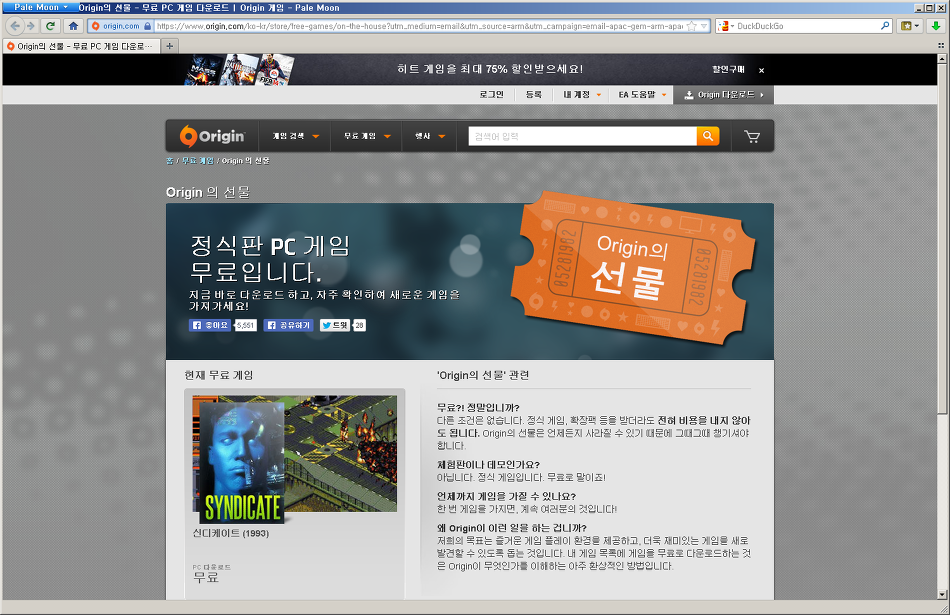
Task: Open the 게임 검색 dropdown menu
Action: coord(295,136)
